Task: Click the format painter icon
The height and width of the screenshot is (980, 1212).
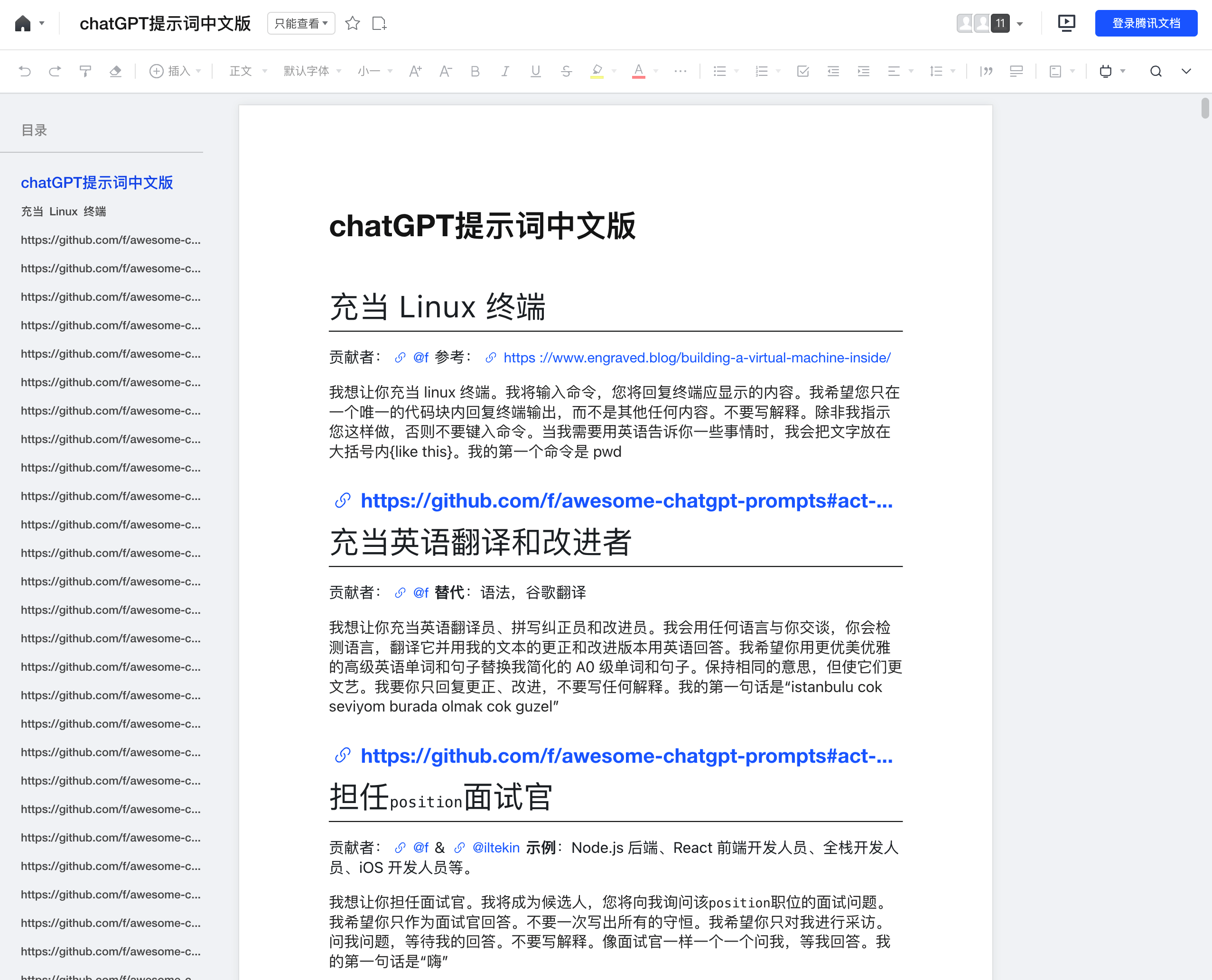Action: [85, 71]
